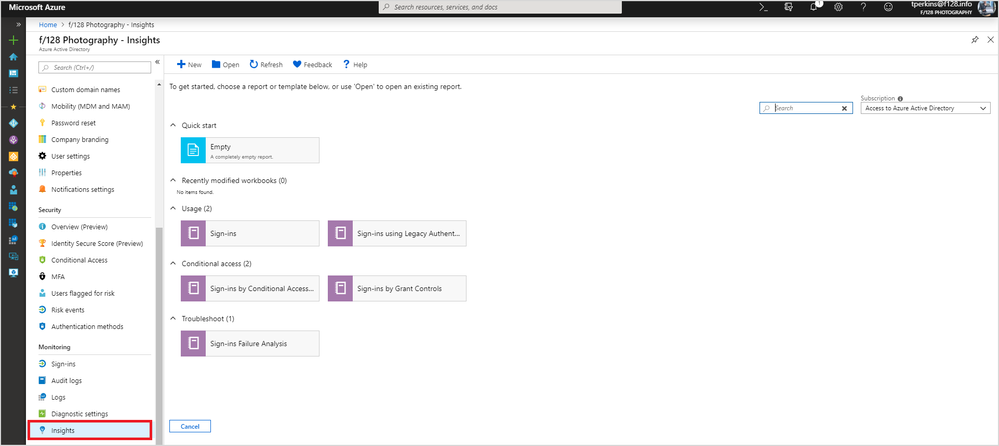Click the Open folder toolbar button

coord(226,64)
